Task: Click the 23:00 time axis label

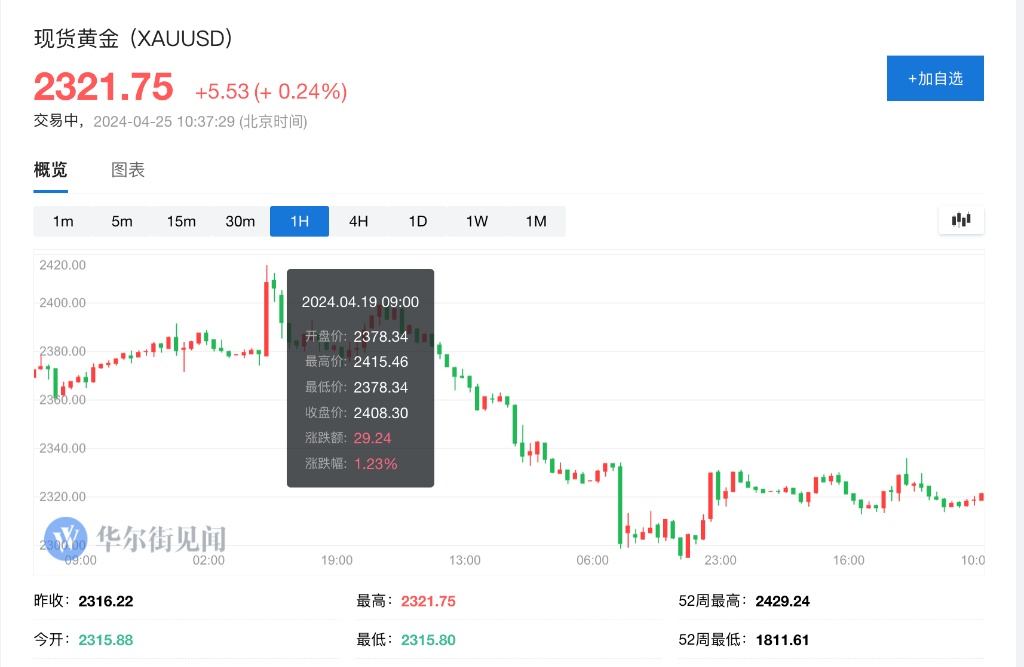Action: click(x=720, y=560)
